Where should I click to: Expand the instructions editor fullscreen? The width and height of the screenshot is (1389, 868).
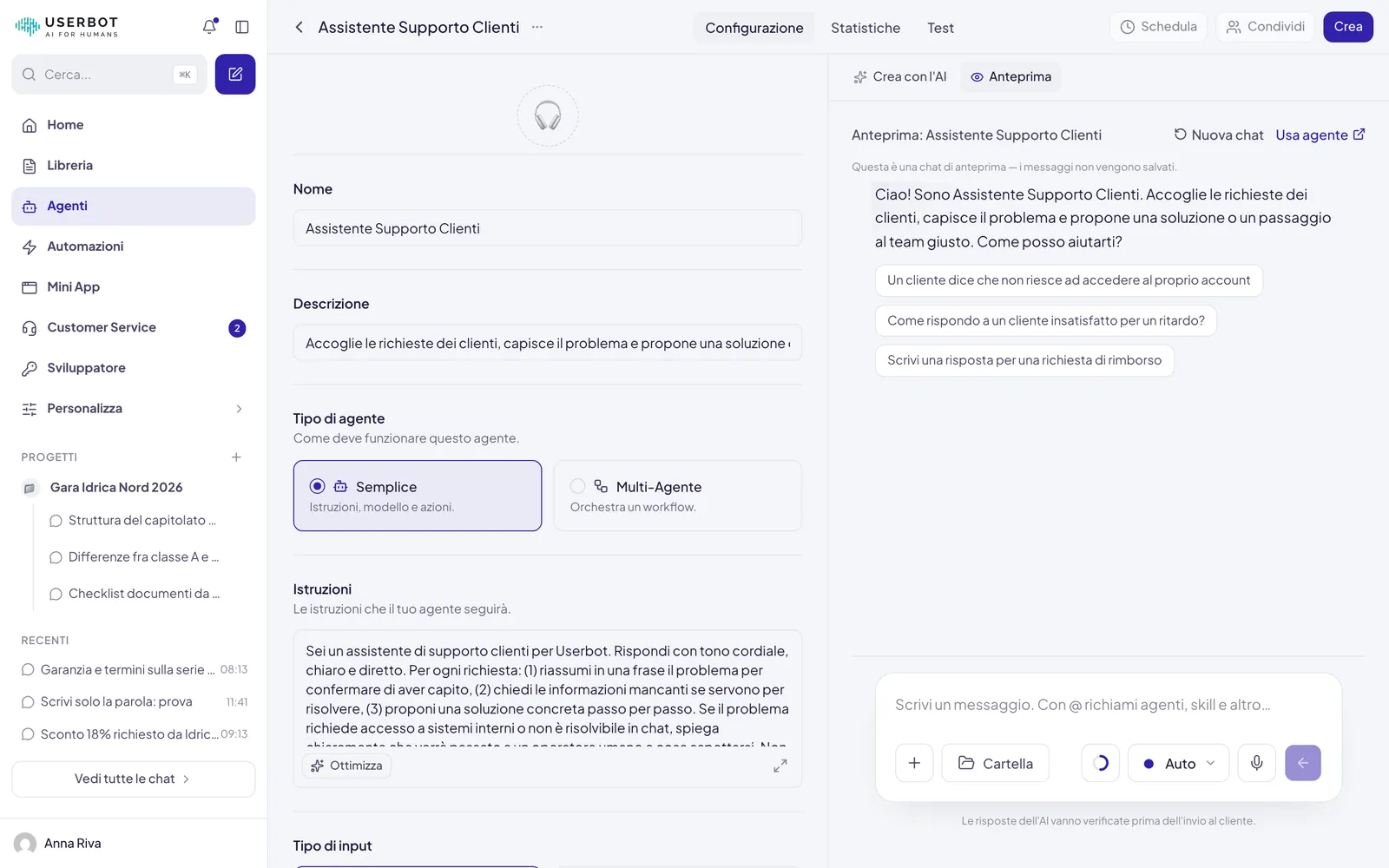[780, 766]
